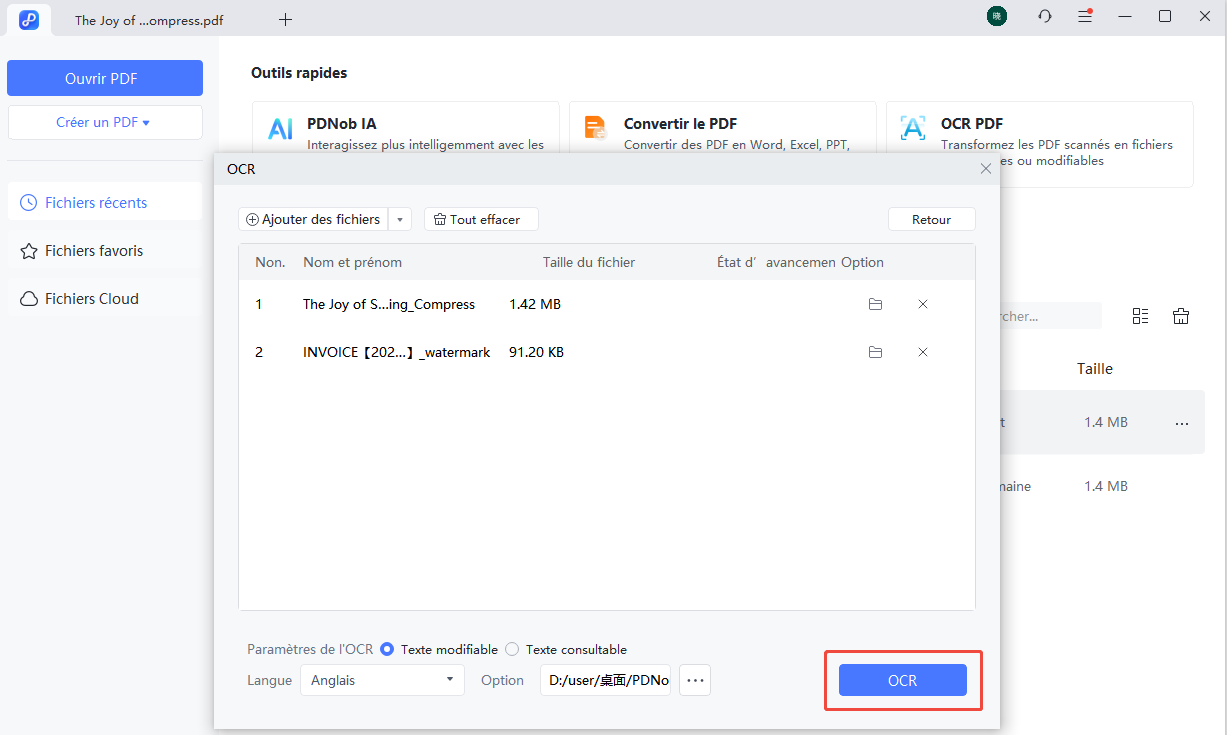
Task: Open the hamburger menu in title bar
Action: pyautogui.click(x=1085, y=17)
